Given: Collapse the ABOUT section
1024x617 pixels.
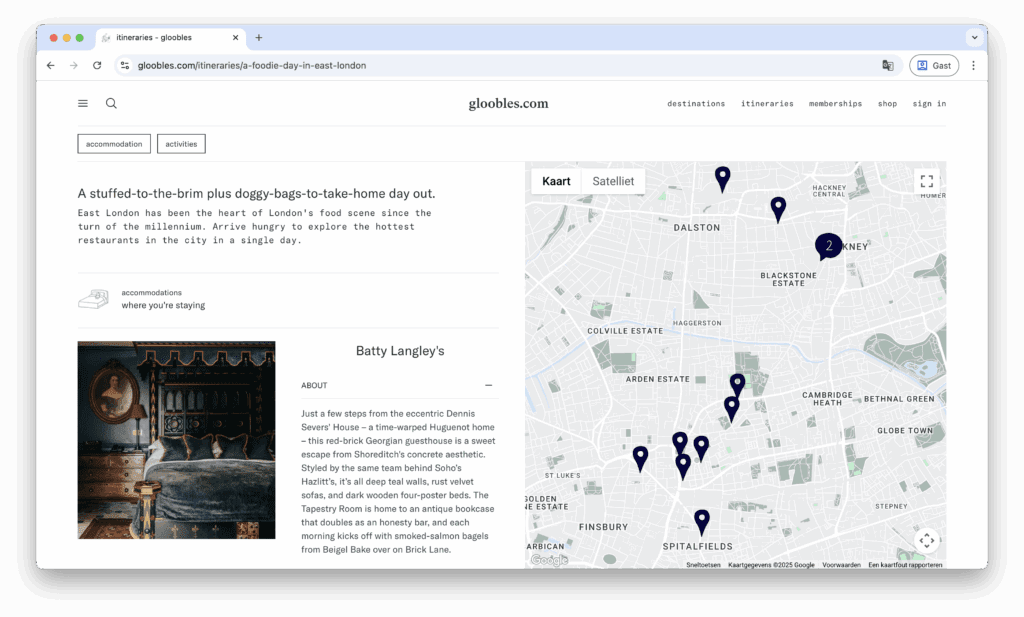Looking at the screenshot, I should 488,385.
